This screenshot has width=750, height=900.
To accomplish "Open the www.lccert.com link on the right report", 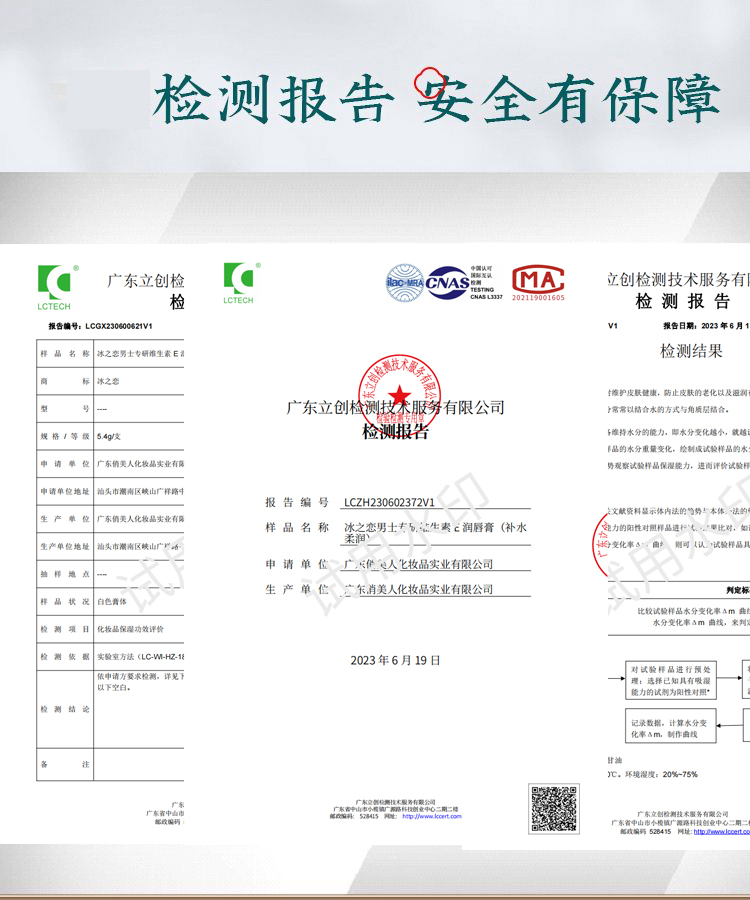I will point(722,831).
